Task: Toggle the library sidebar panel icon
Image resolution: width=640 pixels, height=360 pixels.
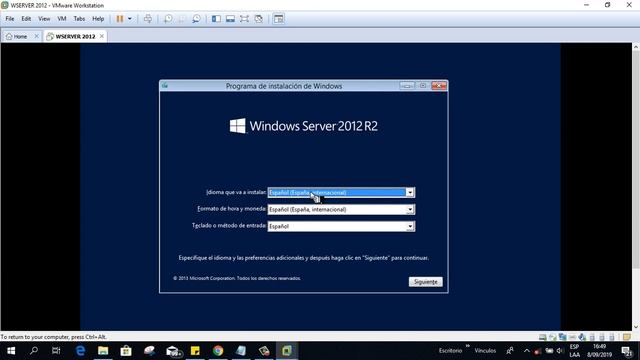Action: point(216,19)
